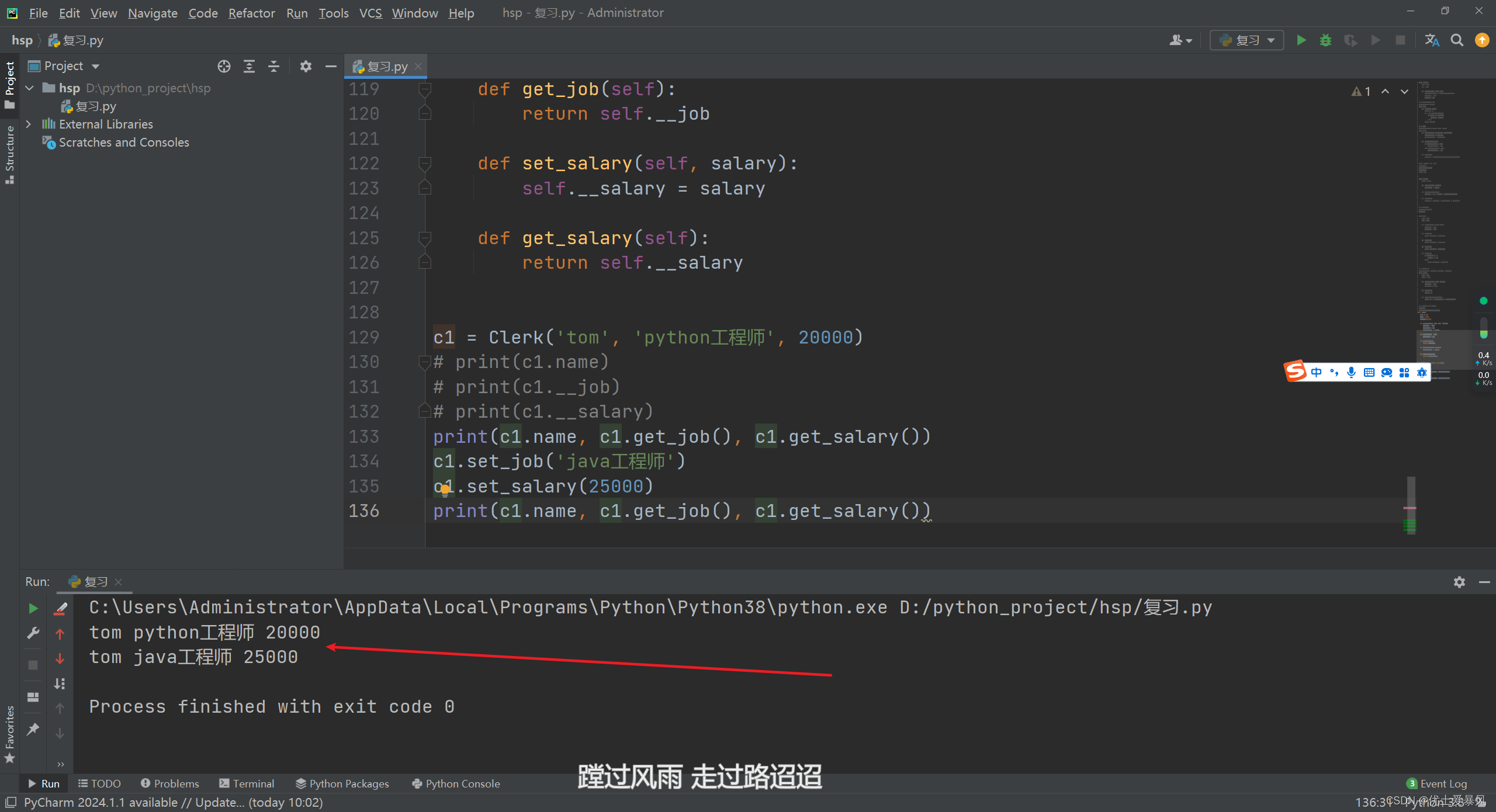Hide the Run panel minus icon
This screenshot has height=812, width=1496.
pyautogui.click(x=1484, y=582)
